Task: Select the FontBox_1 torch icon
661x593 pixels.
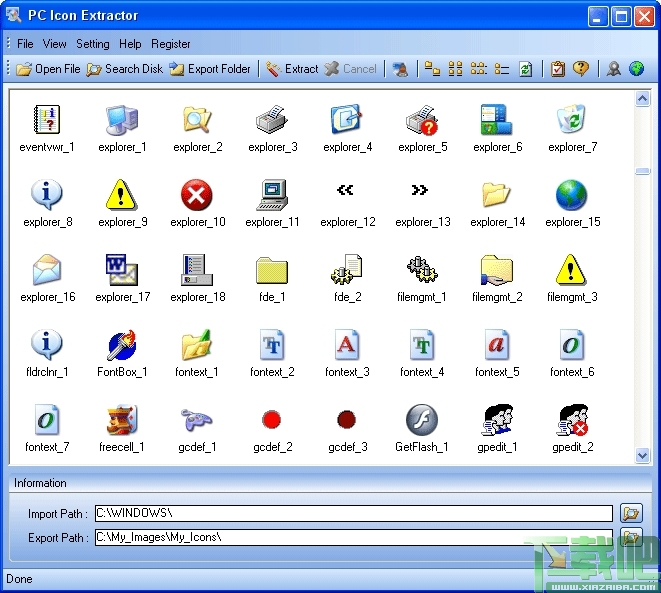Action: (x=122, y=345)
